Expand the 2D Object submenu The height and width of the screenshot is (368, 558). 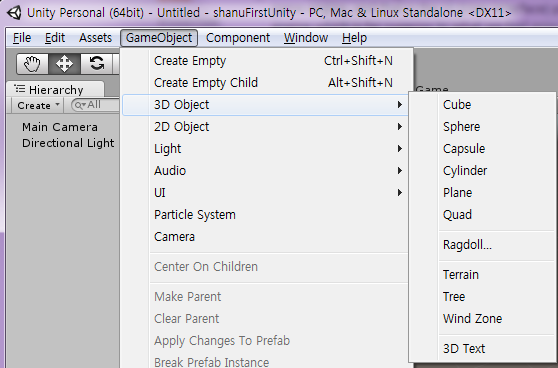tap(265, 127)
